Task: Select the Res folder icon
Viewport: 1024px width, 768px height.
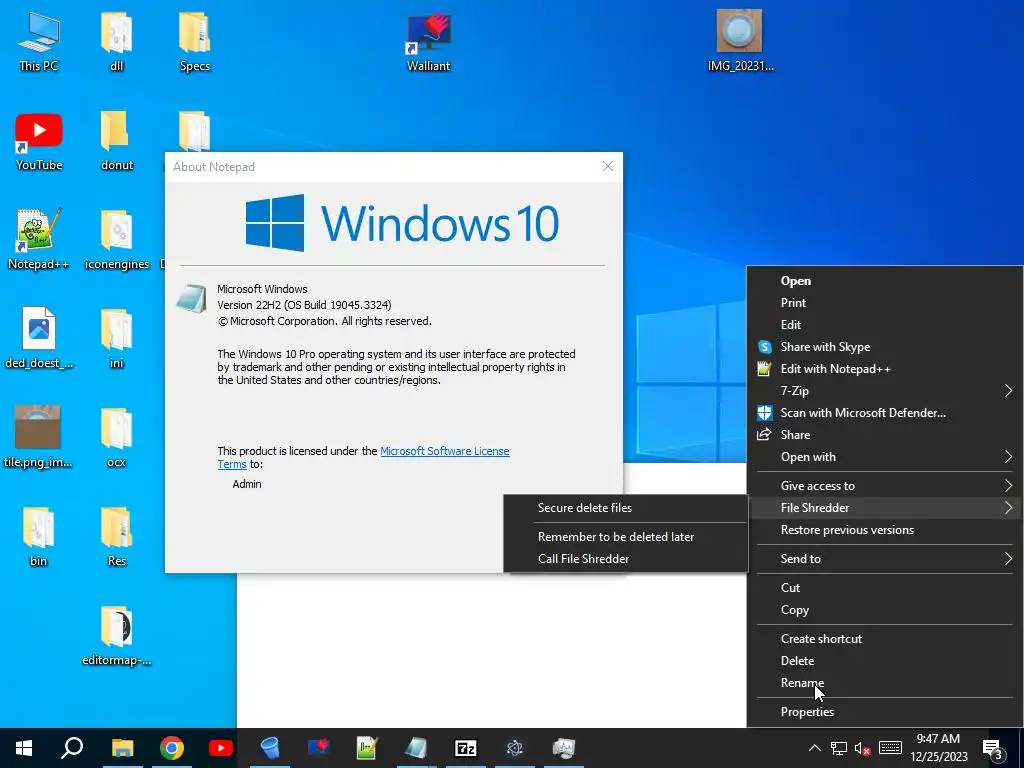Action: [x=116, y=536]
